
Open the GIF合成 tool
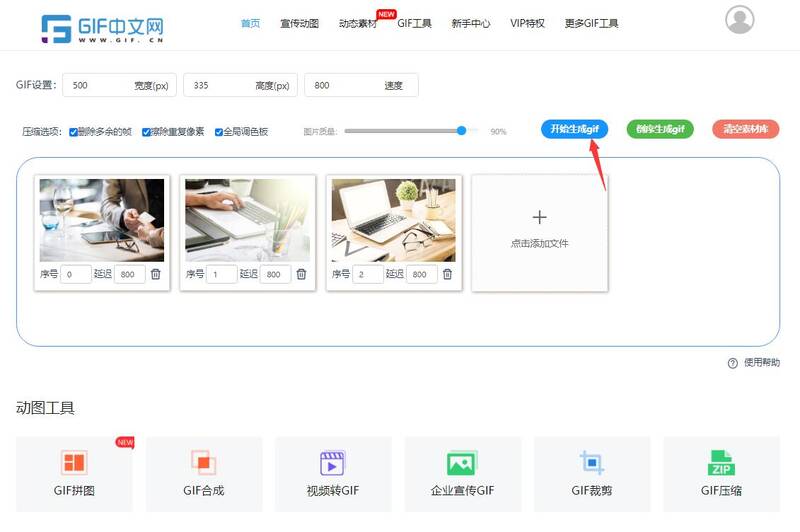tap(204, 474)
